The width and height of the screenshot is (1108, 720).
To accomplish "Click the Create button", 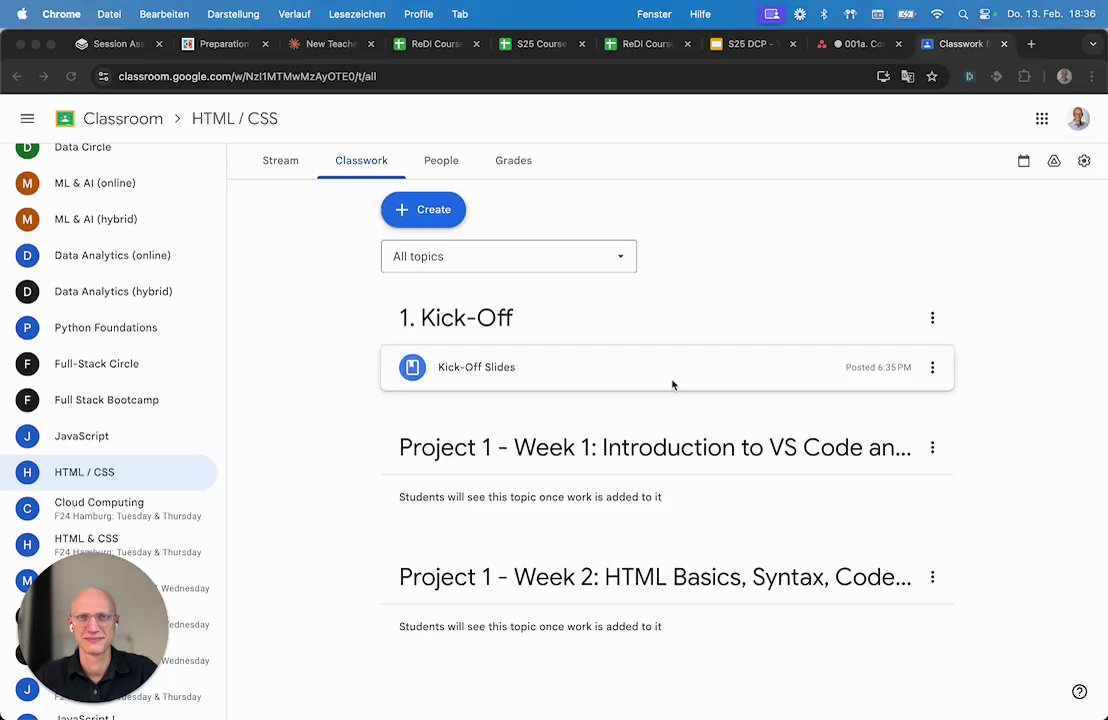I will [x=423, y=210].
